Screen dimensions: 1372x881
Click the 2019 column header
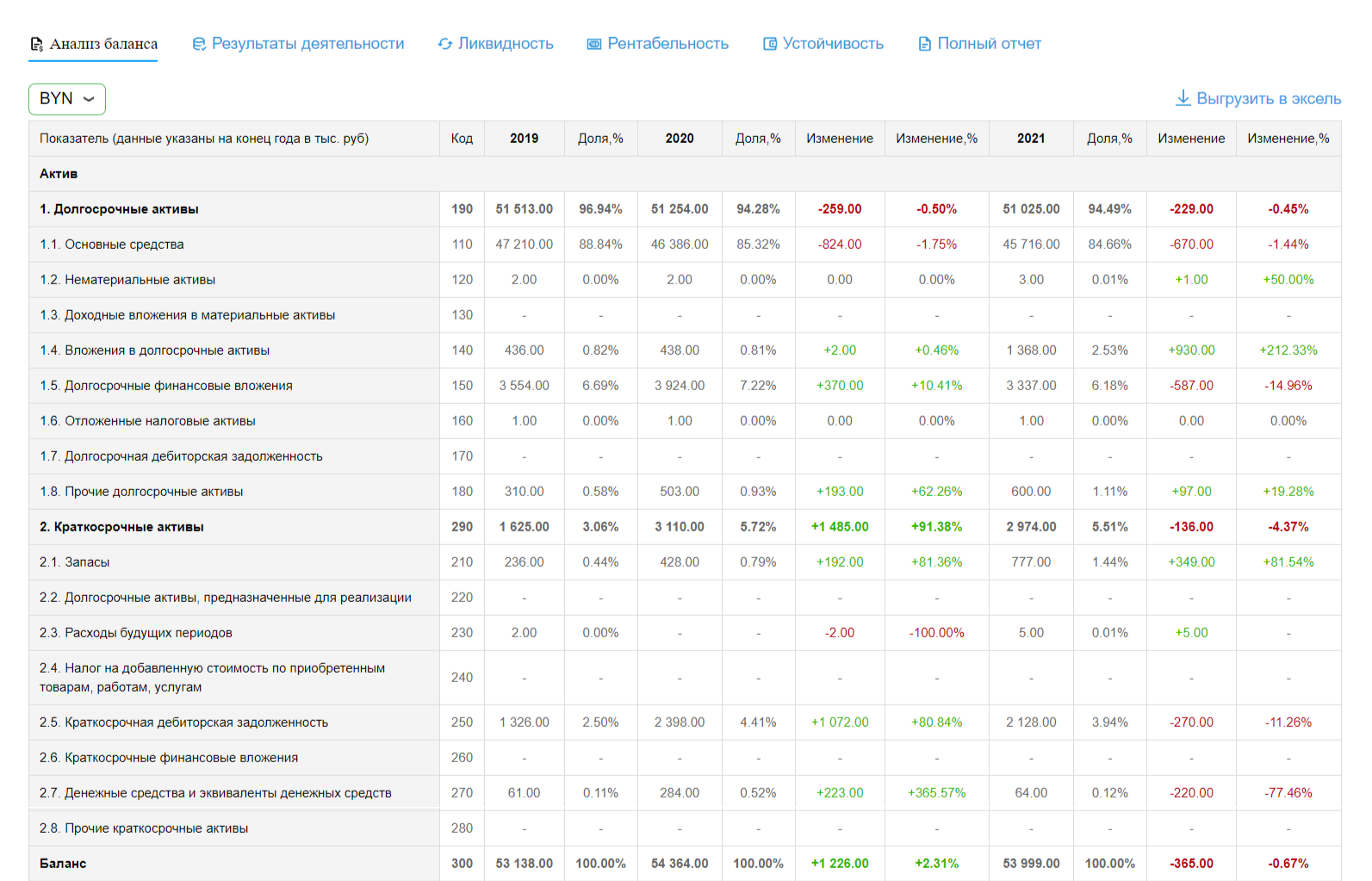tap(524, 139)
